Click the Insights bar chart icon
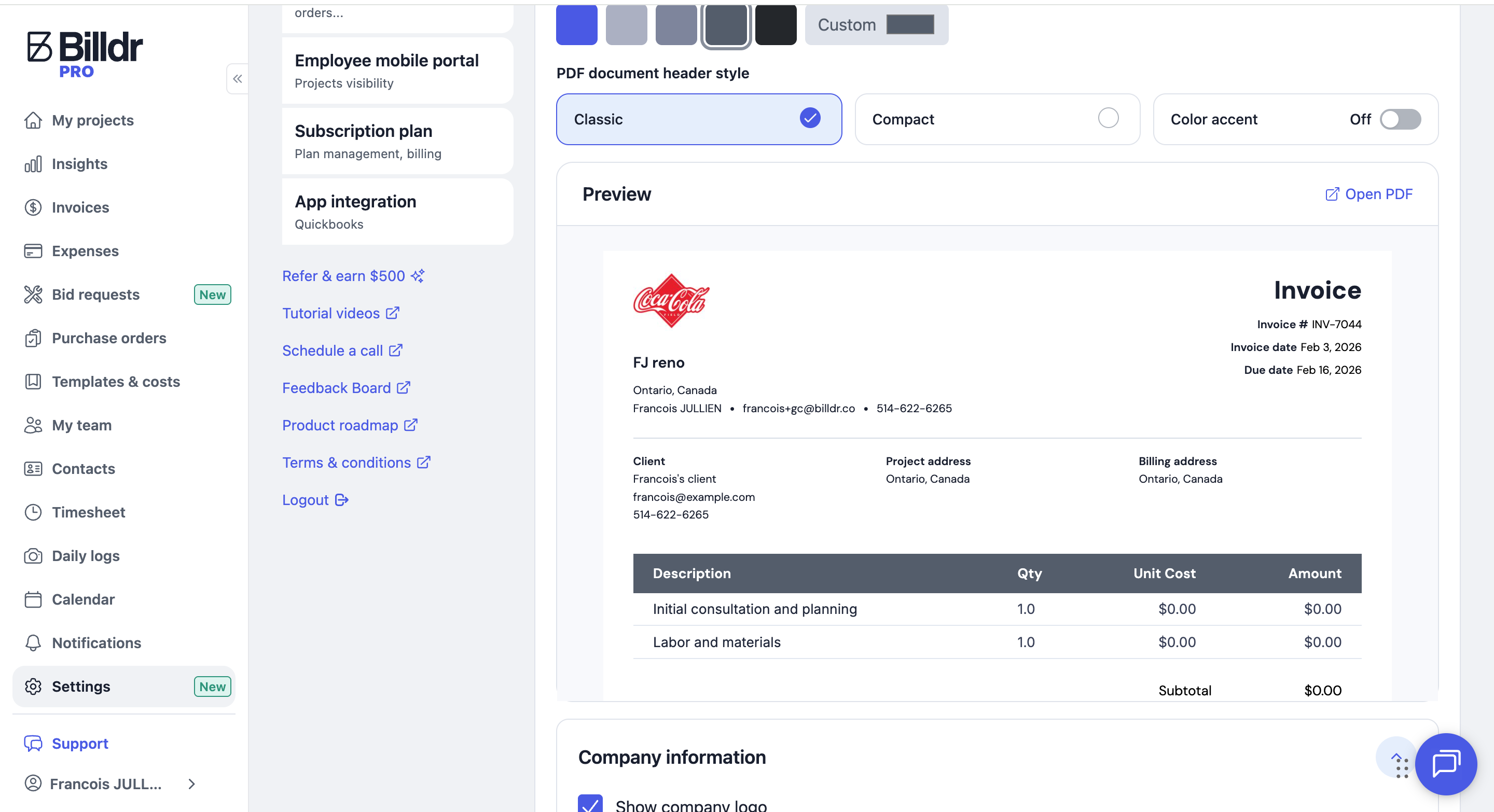Screen dimensions: 1494x812 pos(33,164)
